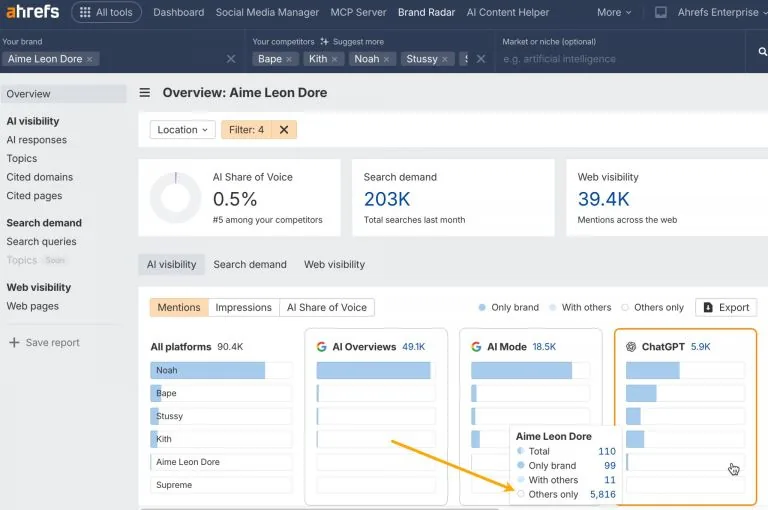Select the Impressions metric toggle
The width and height of the screenshot is (768, 510).
click(x=243, y=307)
